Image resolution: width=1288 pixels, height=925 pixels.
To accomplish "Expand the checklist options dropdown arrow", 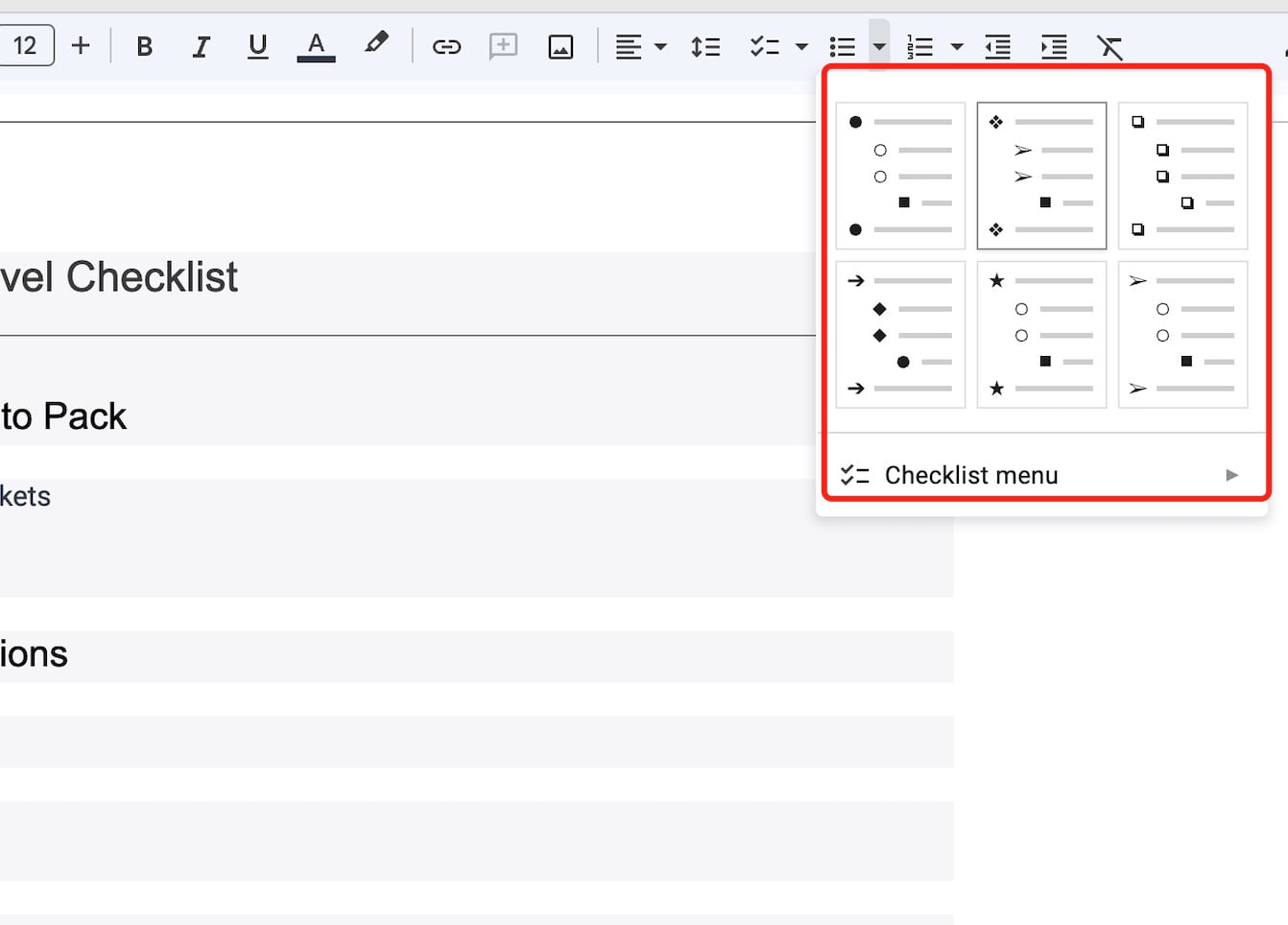I will pyautogui.click(x=801, y=46).
